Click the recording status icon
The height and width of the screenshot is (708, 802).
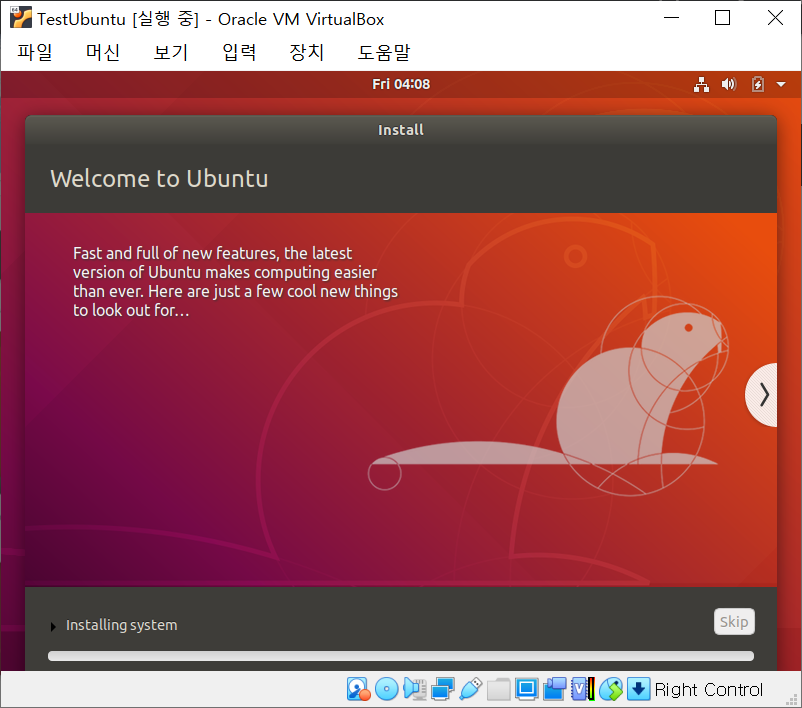[554, 689]
